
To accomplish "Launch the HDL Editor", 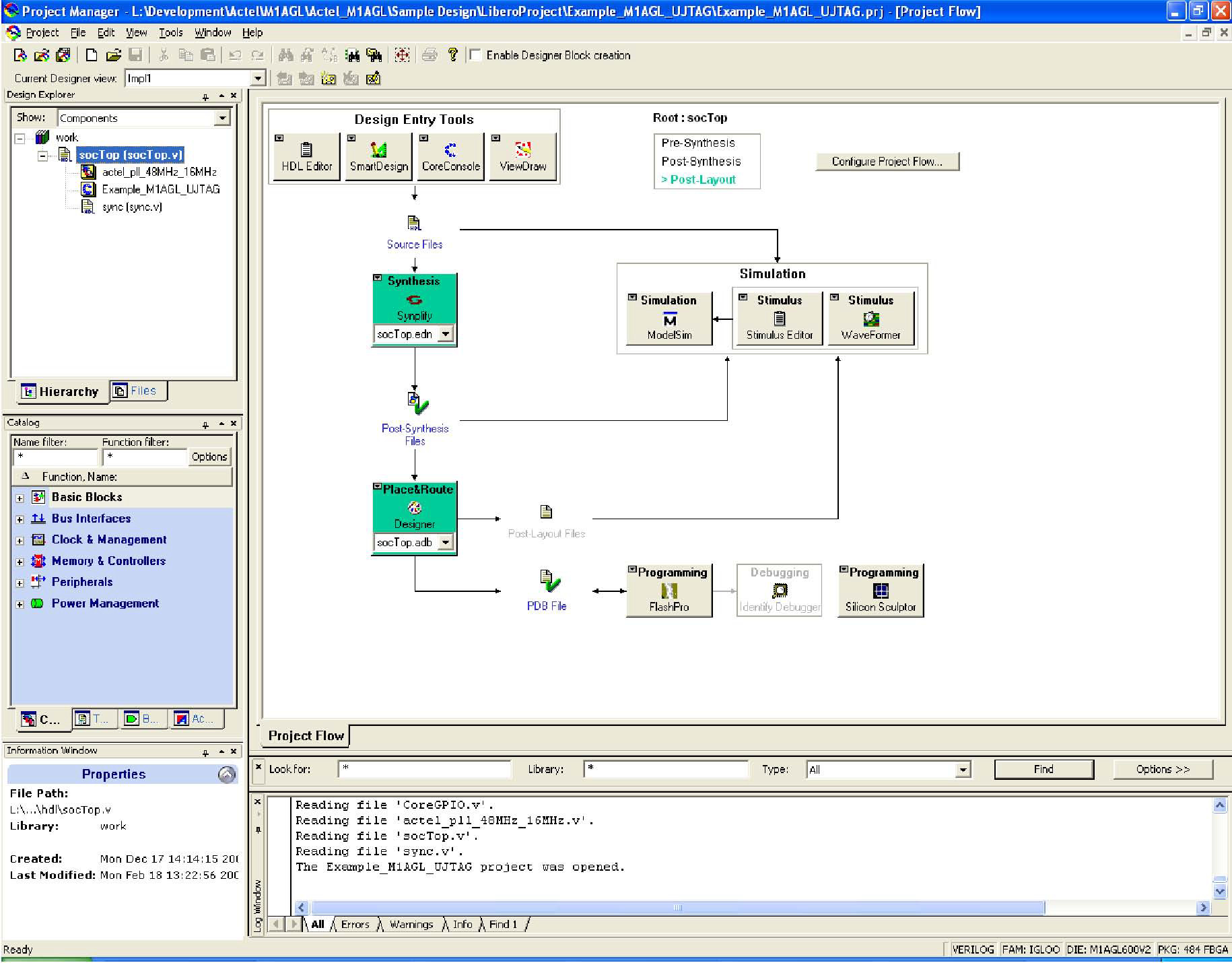I will coord(306,157).
